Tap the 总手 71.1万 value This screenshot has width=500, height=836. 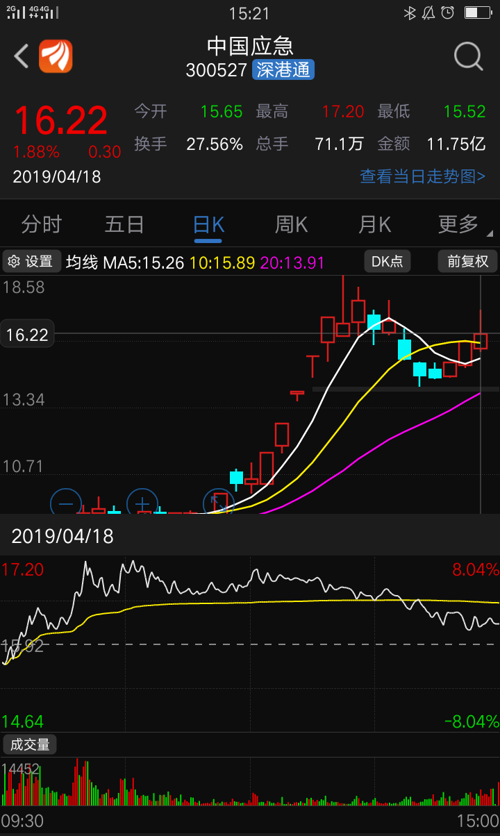(x=339, y=144)
